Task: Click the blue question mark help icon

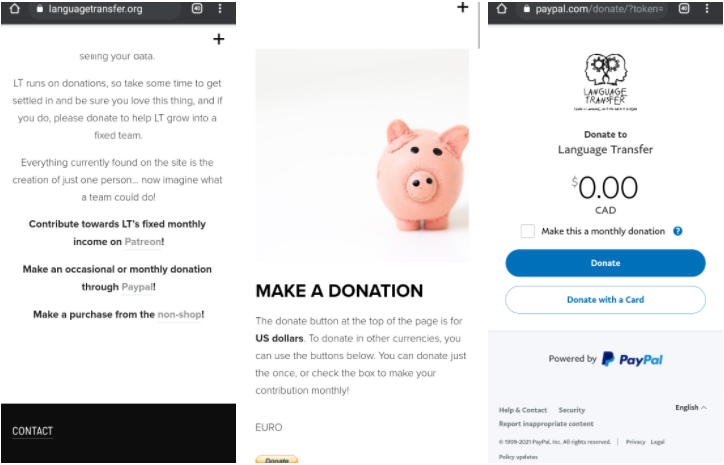Action: click(678, 231)
